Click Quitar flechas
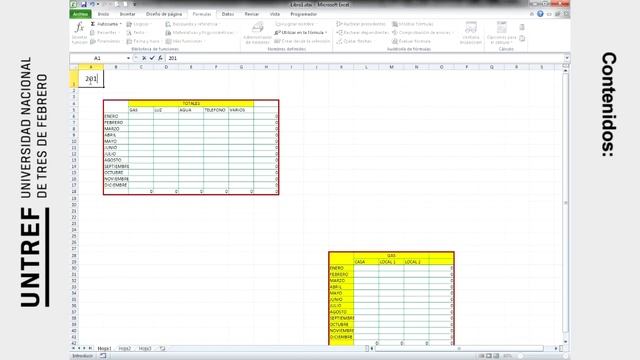The image size is (640, 360). pos(354,41)
